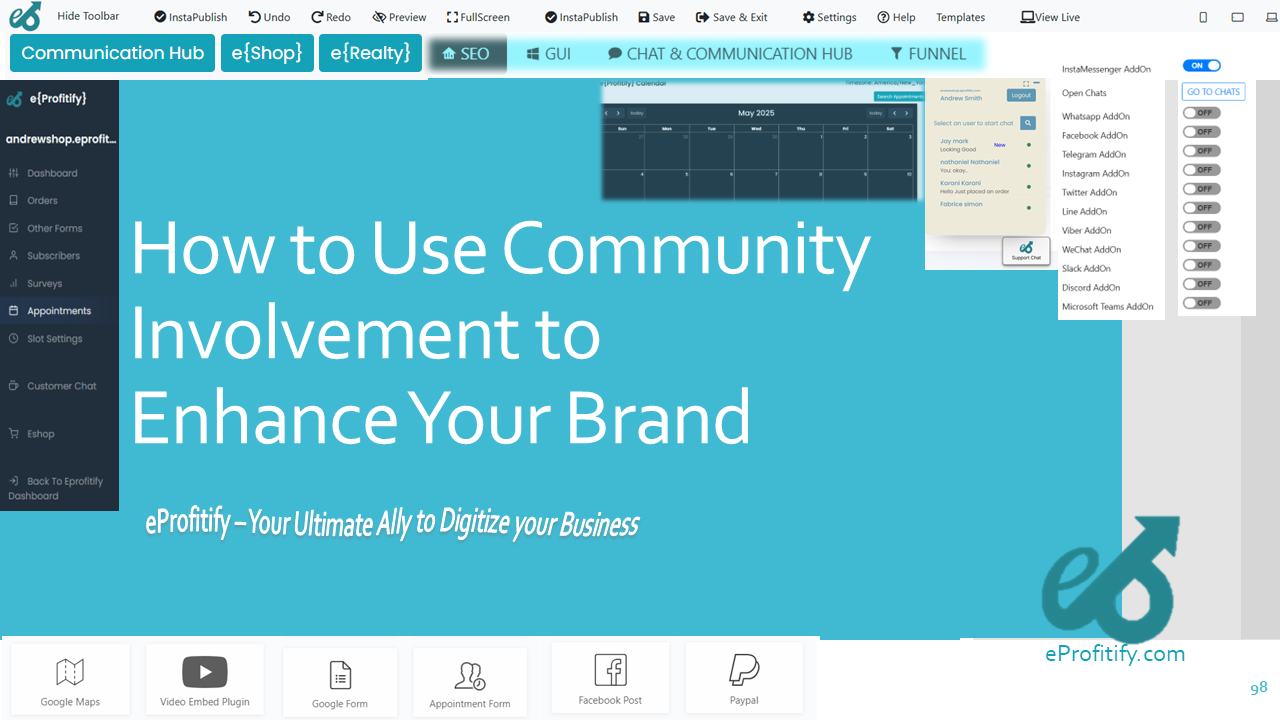Turn off the InstaMessenger AddOn toggle
This screenshot has width=1280, height=720.
(1201, 66)
